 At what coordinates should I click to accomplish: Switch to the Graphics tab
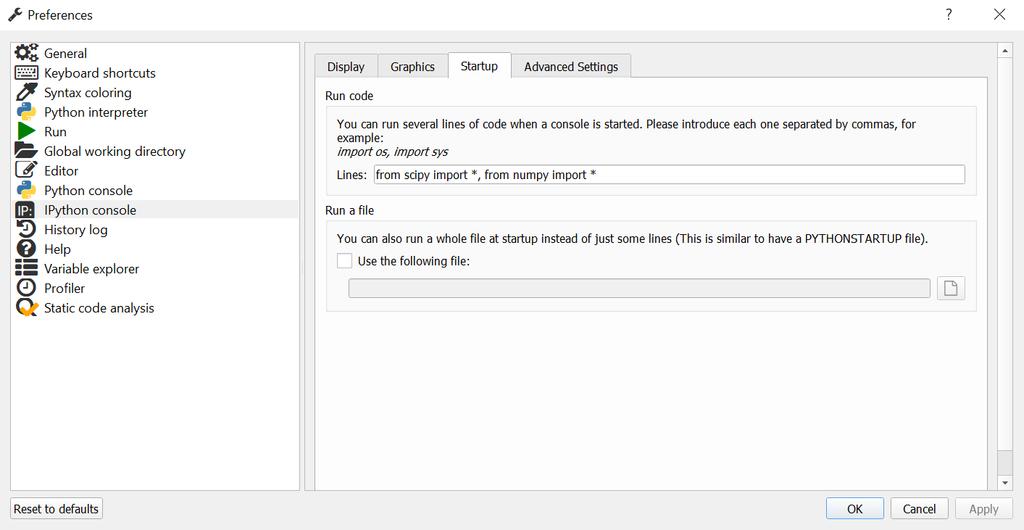(x=413, y=67)
